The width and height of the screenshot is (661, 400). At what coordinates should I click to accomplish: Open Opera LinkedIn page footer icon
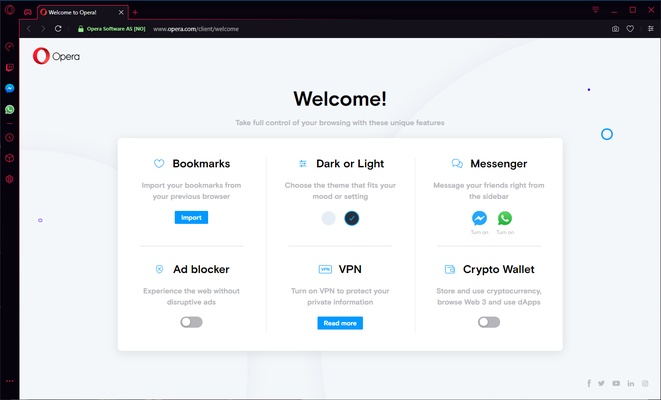coord(631,383)
